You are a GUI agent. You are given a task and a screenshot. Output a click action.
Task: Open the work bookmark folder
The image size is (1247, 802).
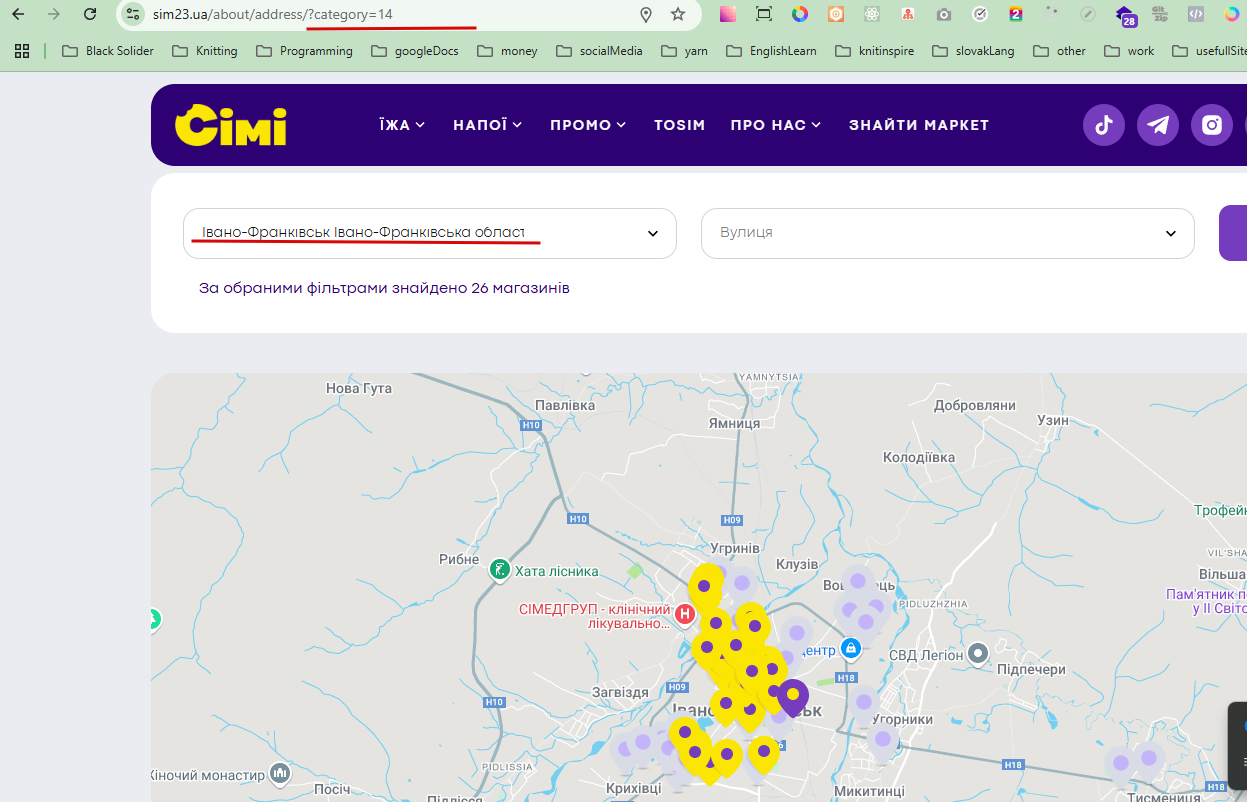(1129, 51)
